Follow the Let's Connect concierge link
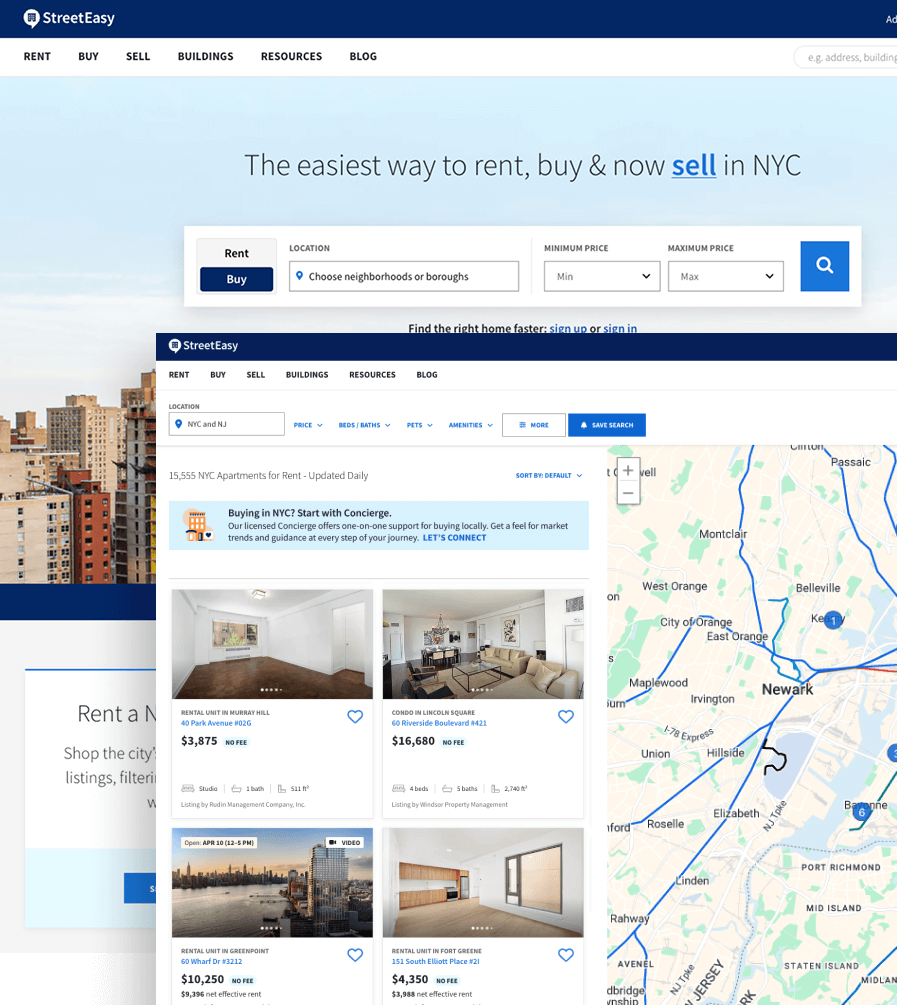This screenshot has width=897, height=1005. click(454, 538)
